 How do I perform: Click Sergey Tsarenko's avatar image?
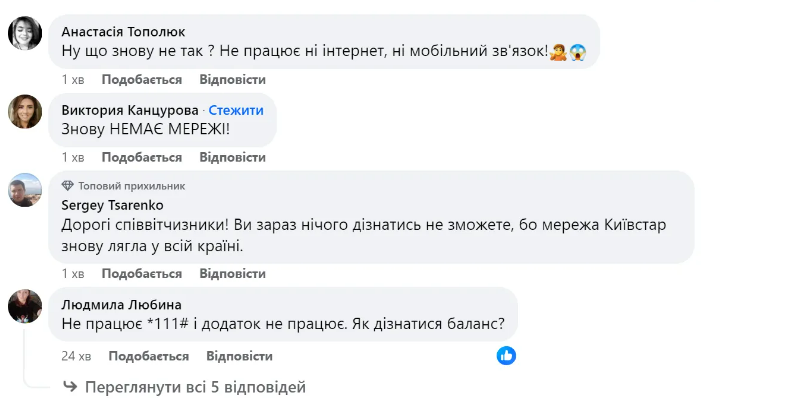24,190
